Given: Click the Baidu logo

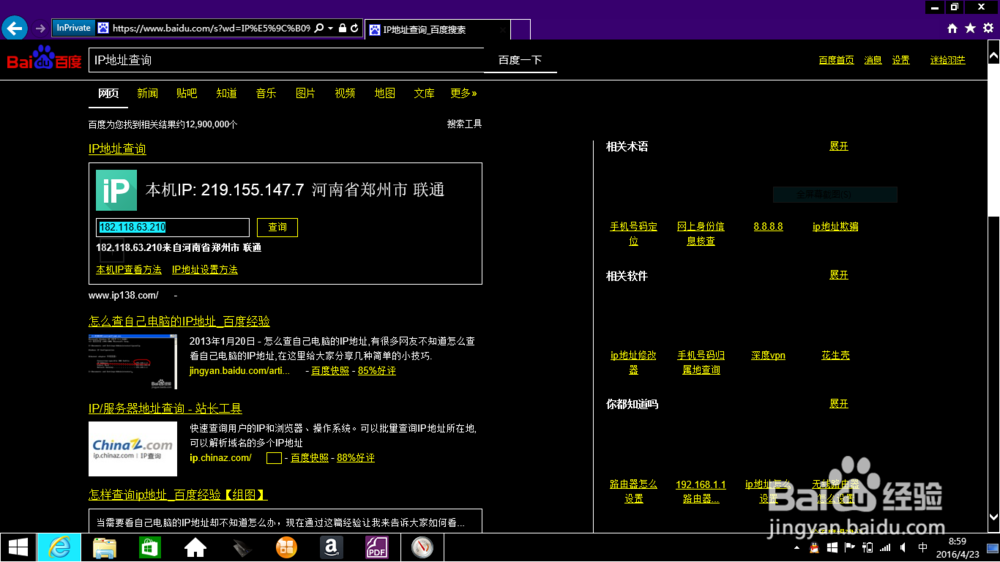Looking at the screenshot, I should pos(44,59).
